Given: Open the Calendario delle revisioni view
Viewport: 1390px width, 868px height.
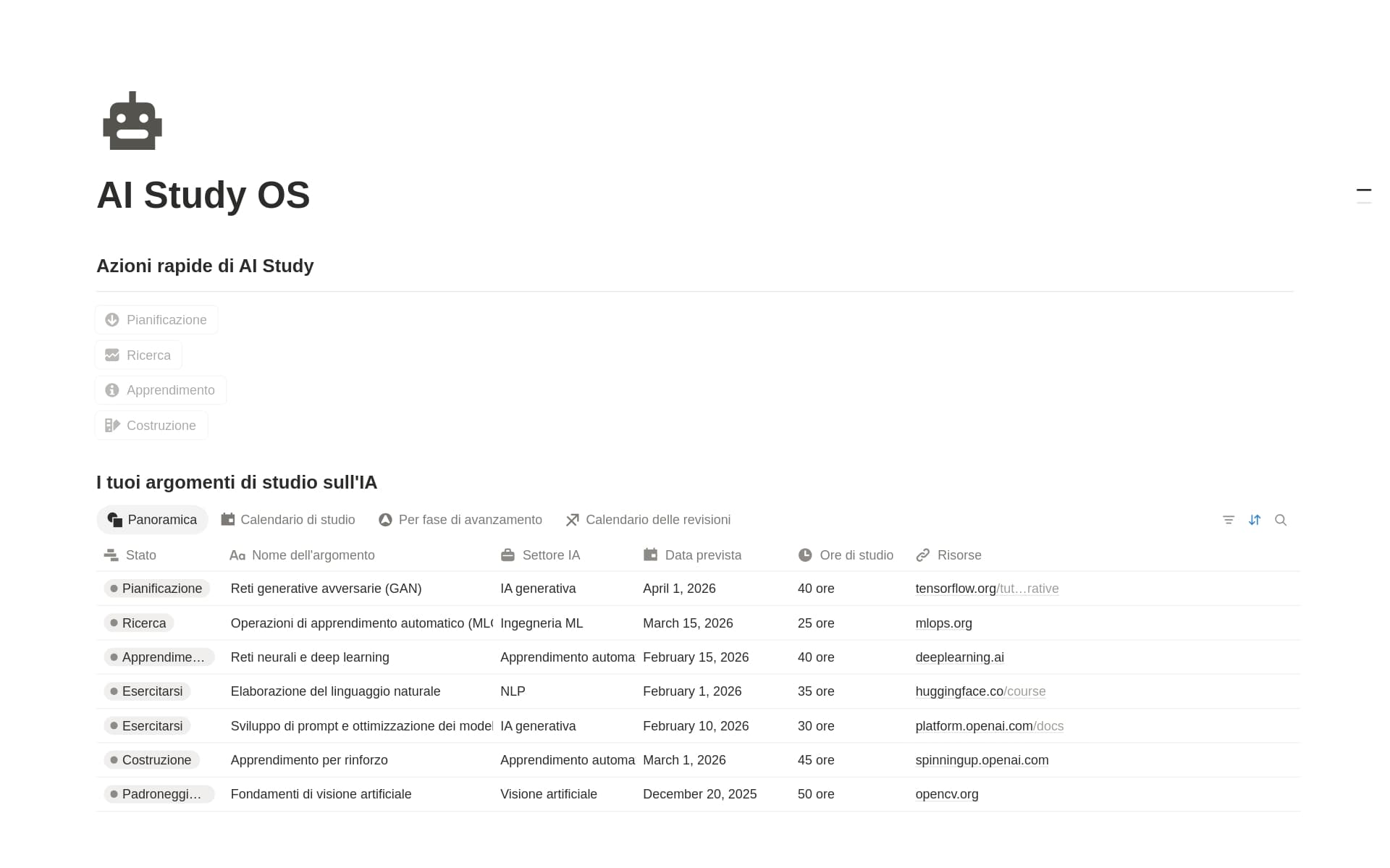Looking at the screenshot, I should (648, 520).
